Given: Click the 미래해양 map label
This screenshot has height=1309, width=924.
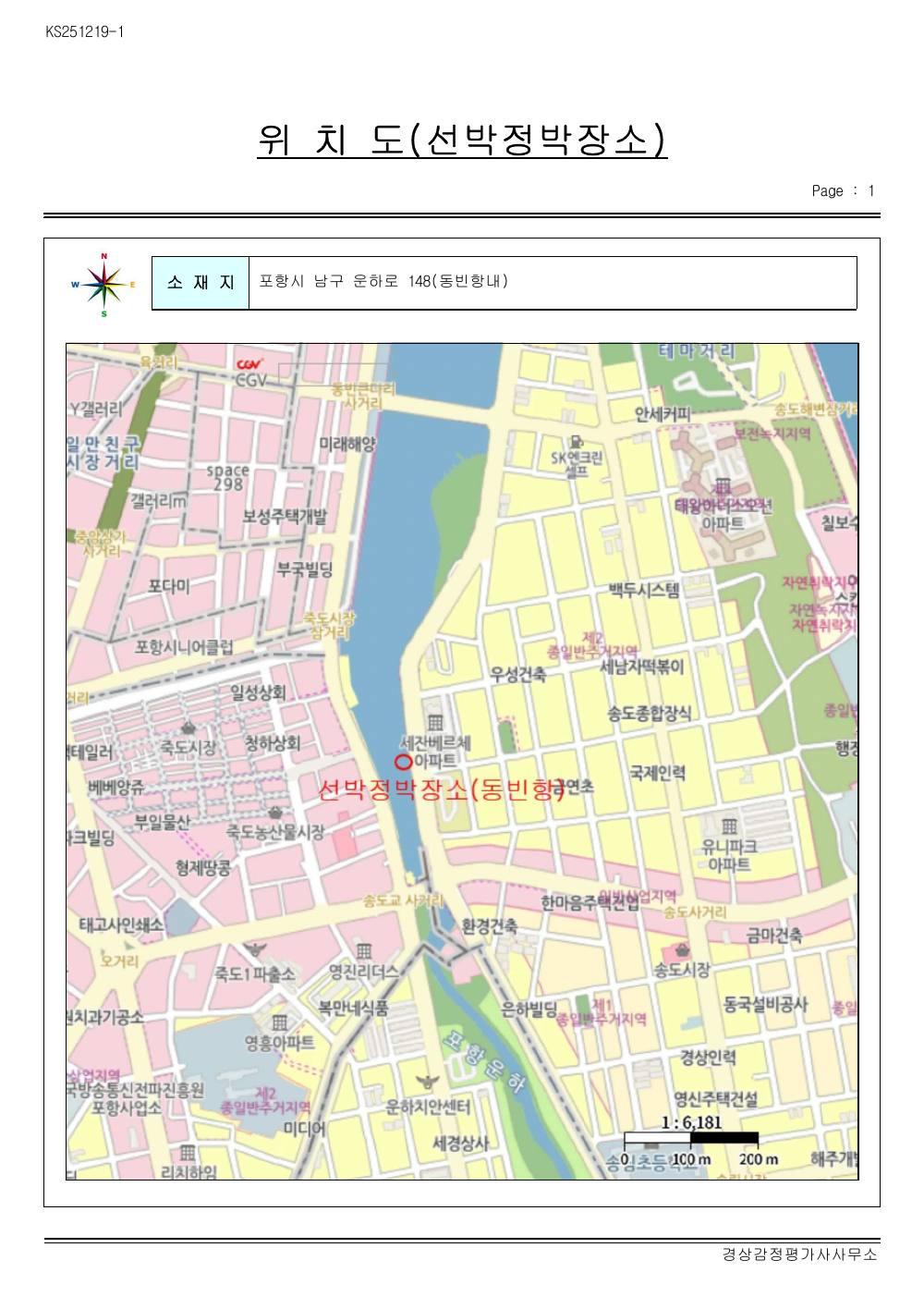Looking at the screenshot, I should pos(347,445).
